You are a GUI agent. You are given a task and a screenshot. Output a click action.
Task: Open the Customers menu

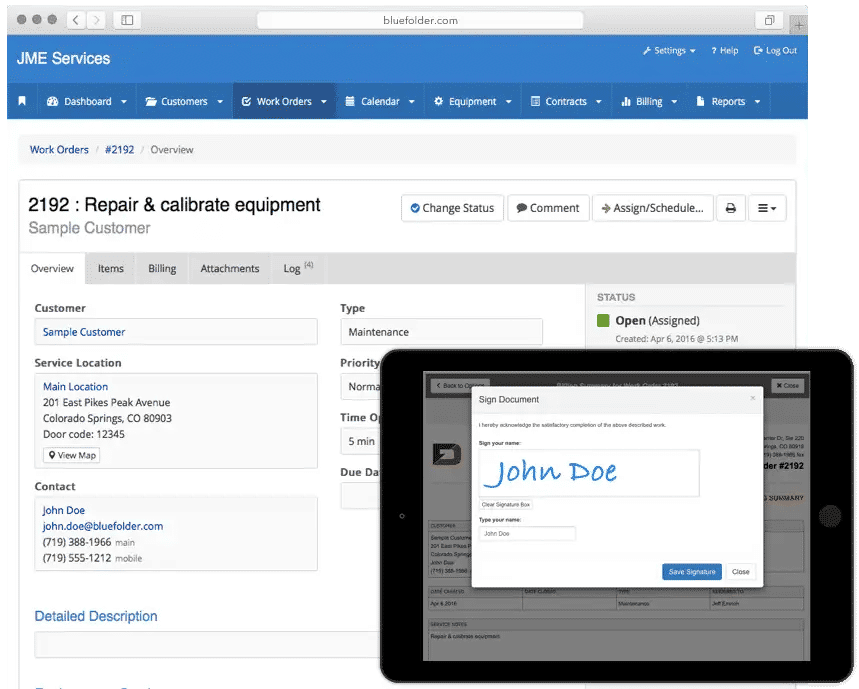(x=184, y=101)
